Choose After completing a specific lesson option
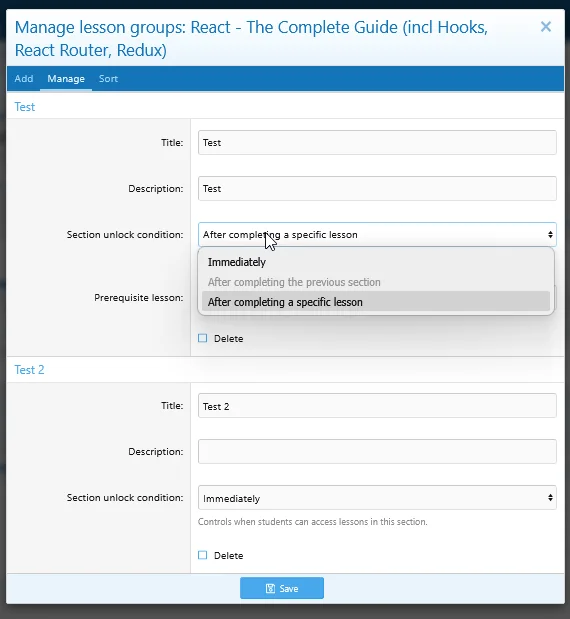 click(x=376, y=302)
